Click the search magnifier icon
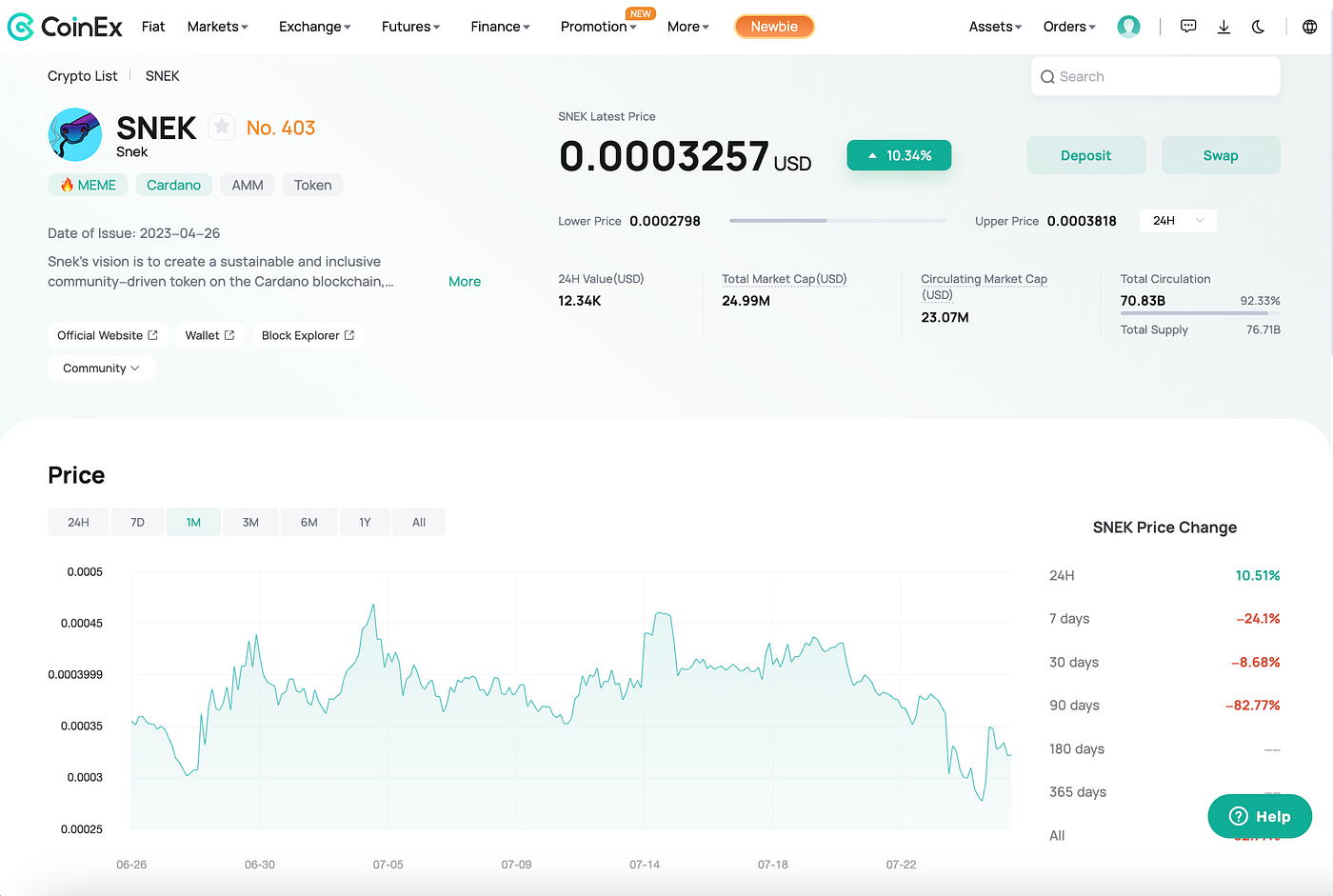 tap(1047, 77)
